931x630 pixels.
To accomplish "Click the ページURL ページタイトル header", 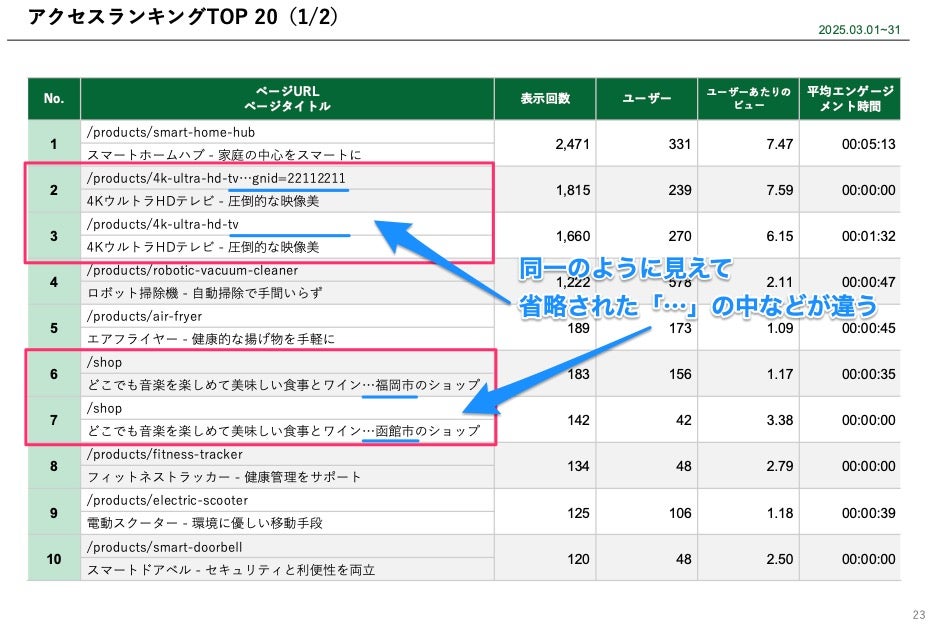I will pos(287,99).
